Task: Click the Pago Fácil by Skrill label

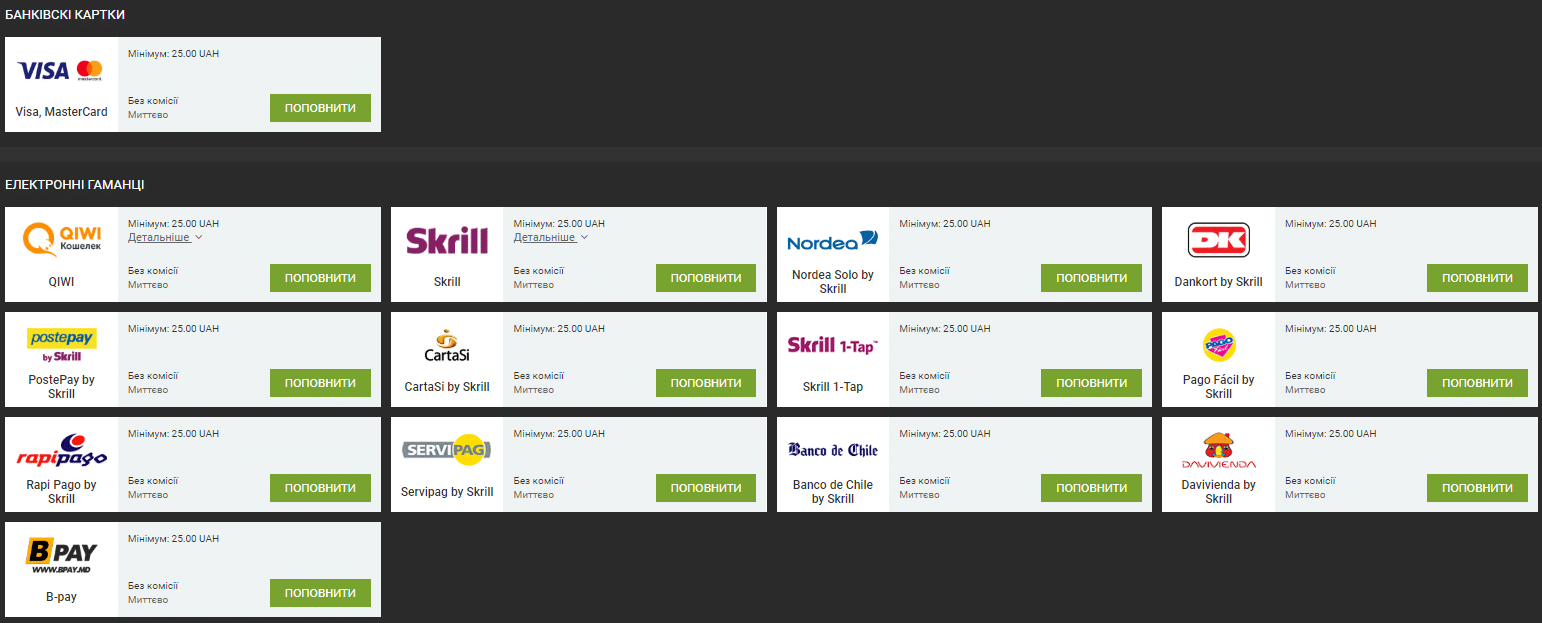Action: (1218, 387)
